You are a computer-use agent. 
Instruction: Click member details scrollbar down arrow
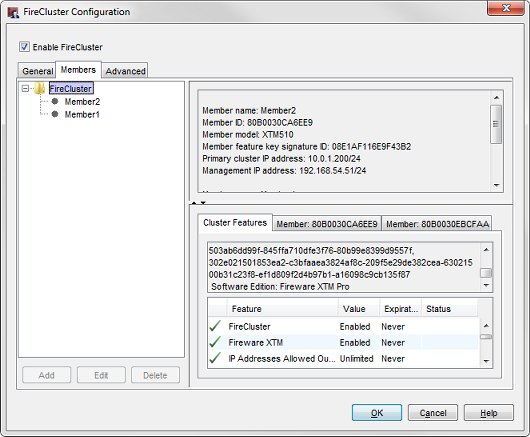496,185
